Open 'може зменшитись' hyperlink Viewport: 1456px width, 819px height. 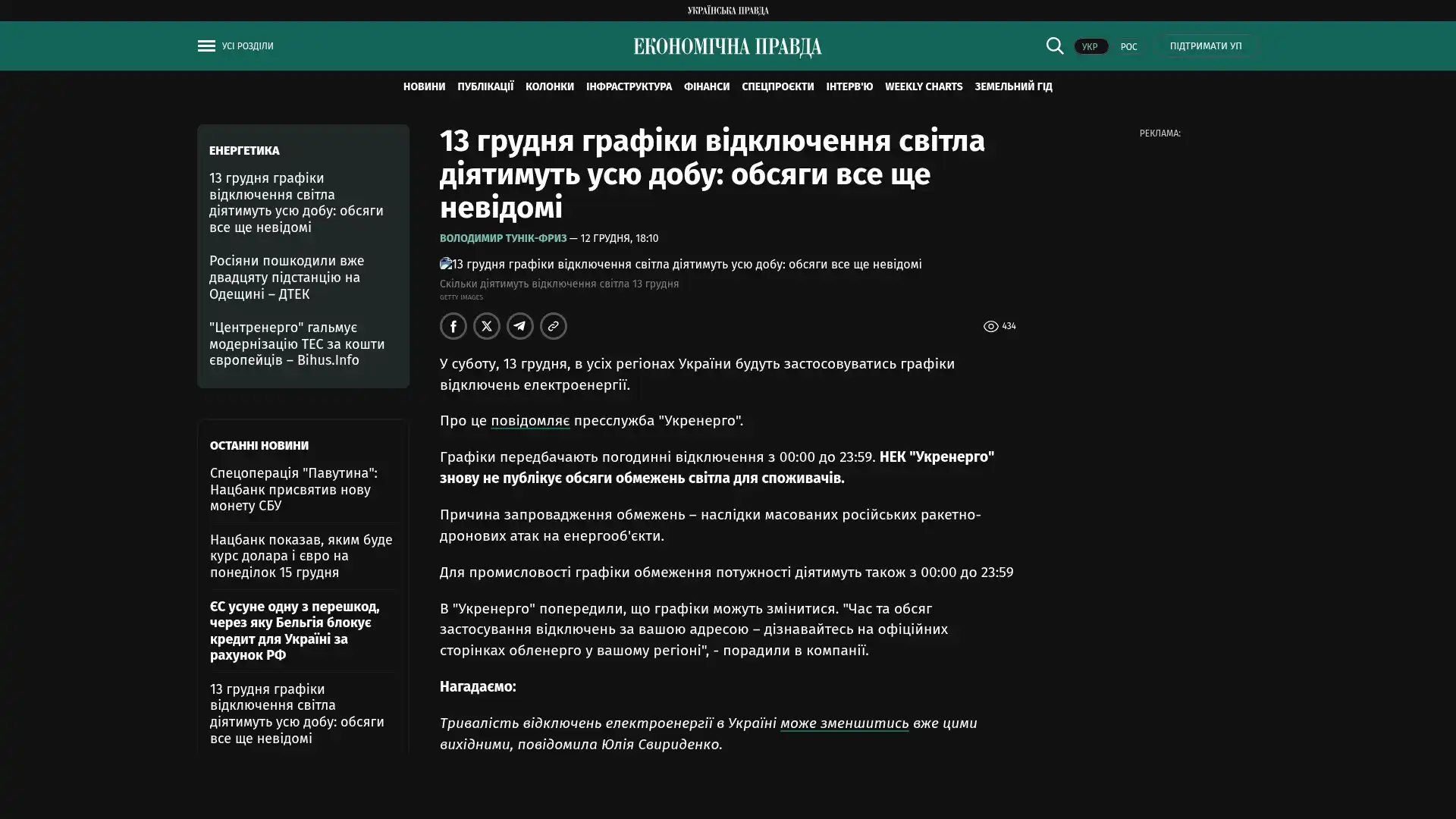coord(844,723)
